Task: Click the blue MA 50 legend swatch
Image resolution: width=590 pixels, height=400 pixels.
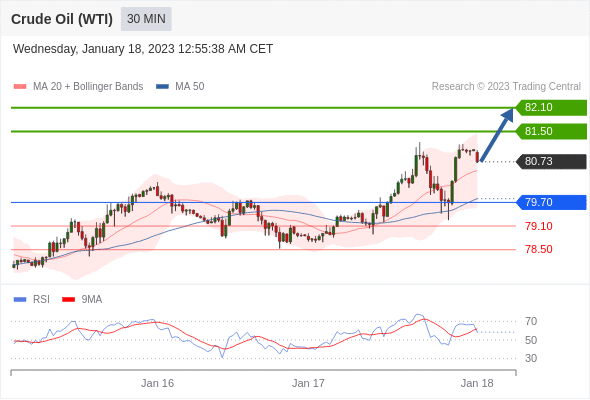Action: coord(162,87)
